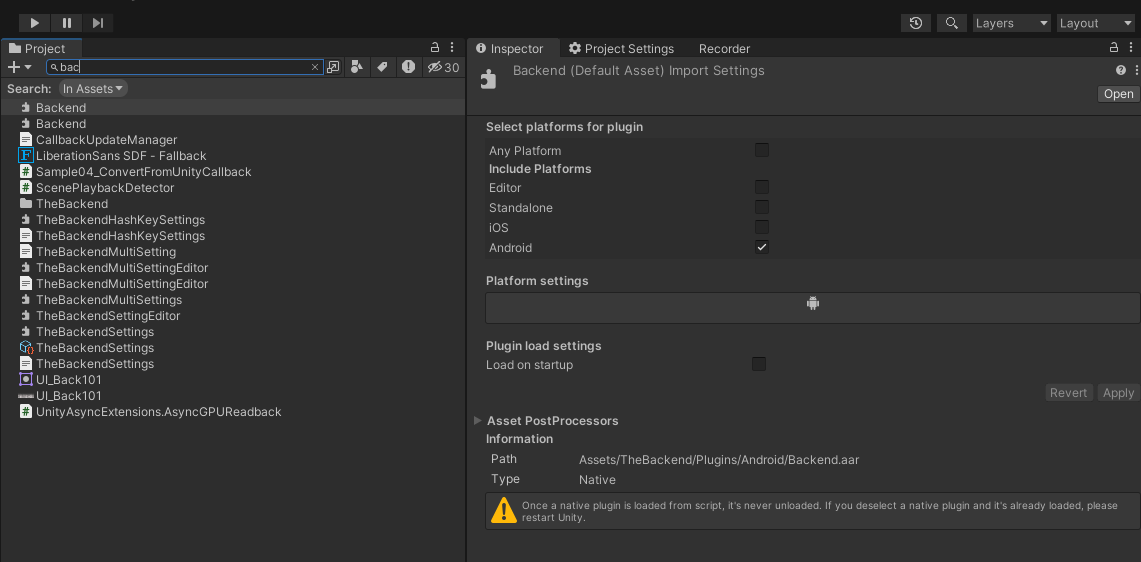The image size is (1141, 562).
Task: Click the Inspector help question mark icon
Action: pyautogui.click(x=1121, y=71)
